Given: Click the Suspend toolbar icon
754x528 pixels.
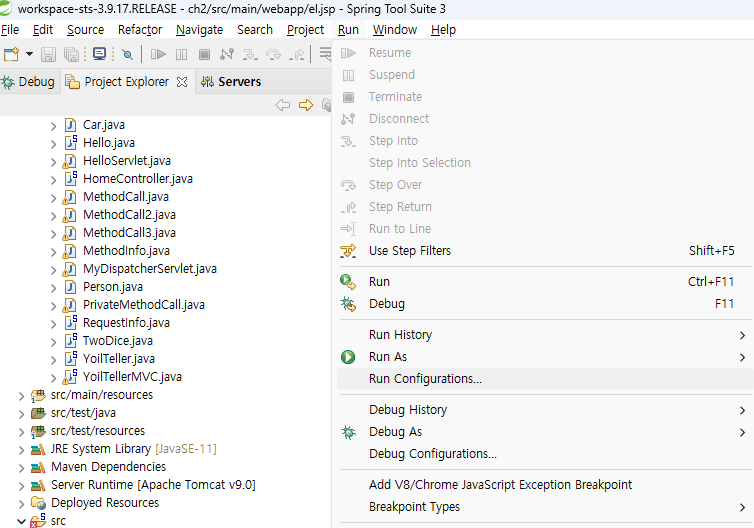Looking at the screenshot, I should pyautogui.click(x=181, y=54).
